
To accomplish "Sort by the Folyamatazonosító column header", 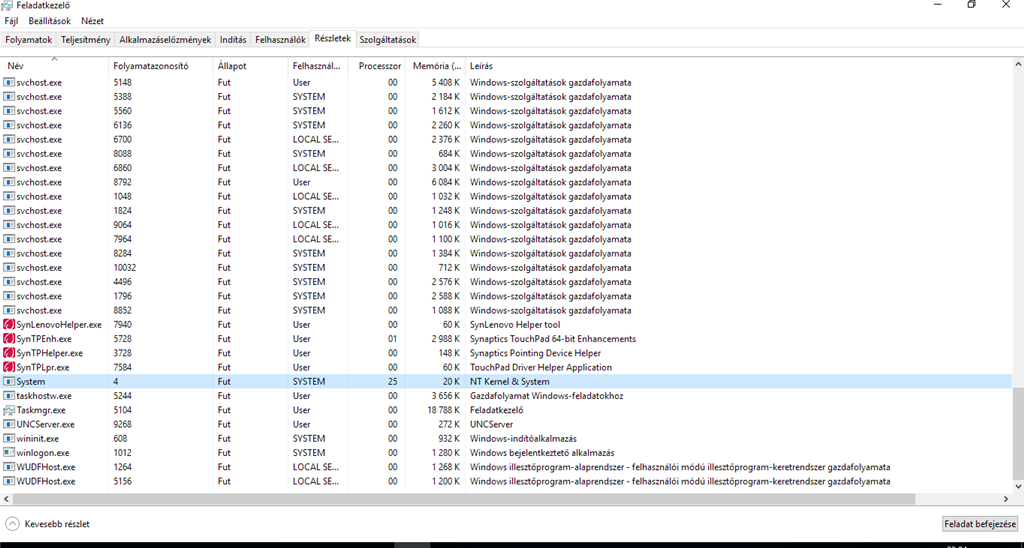I will (161, 66).
